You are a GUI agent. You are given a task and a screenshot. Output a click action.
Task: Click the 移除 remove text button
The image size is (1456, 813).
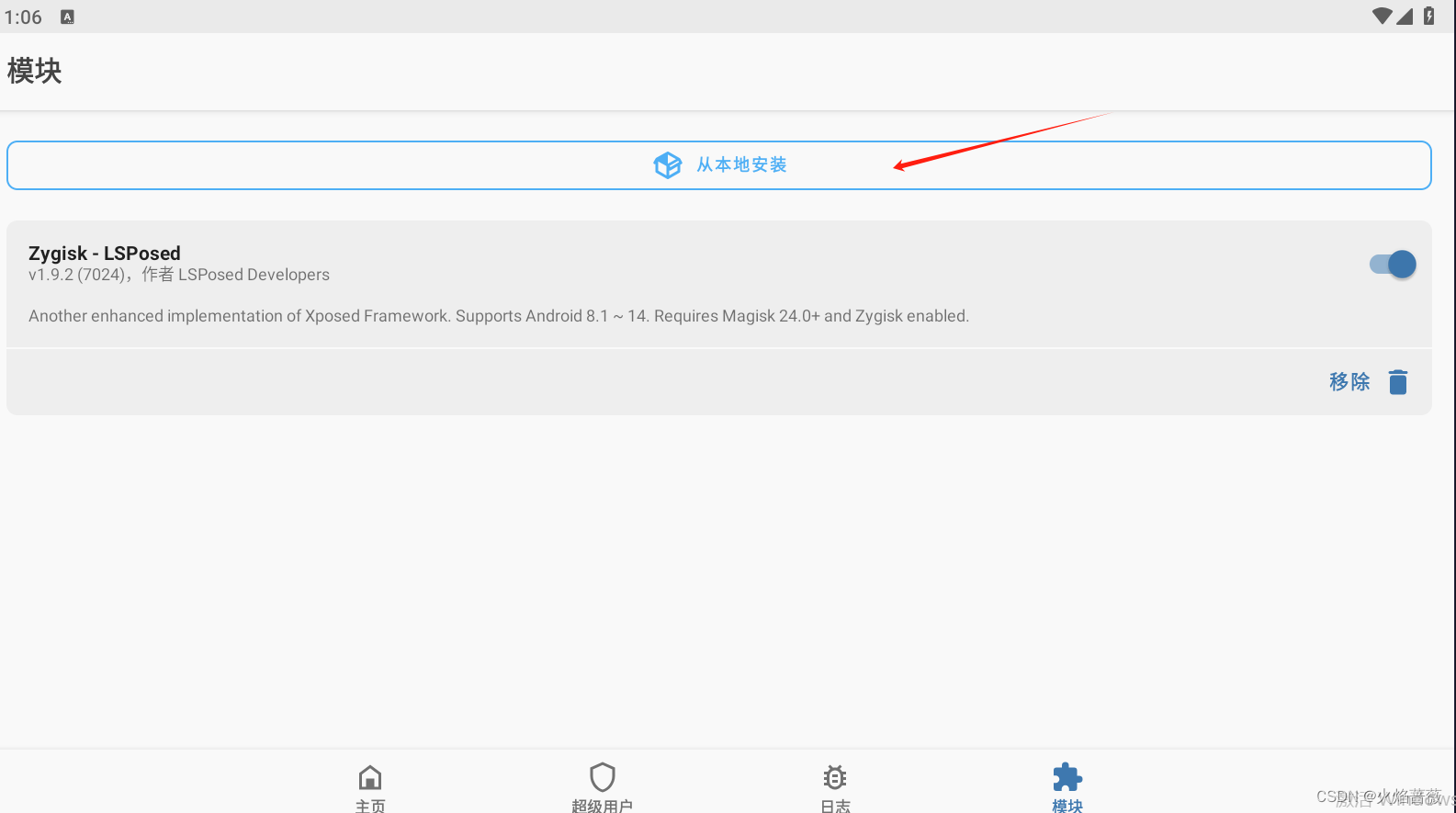pos(1349,382)
